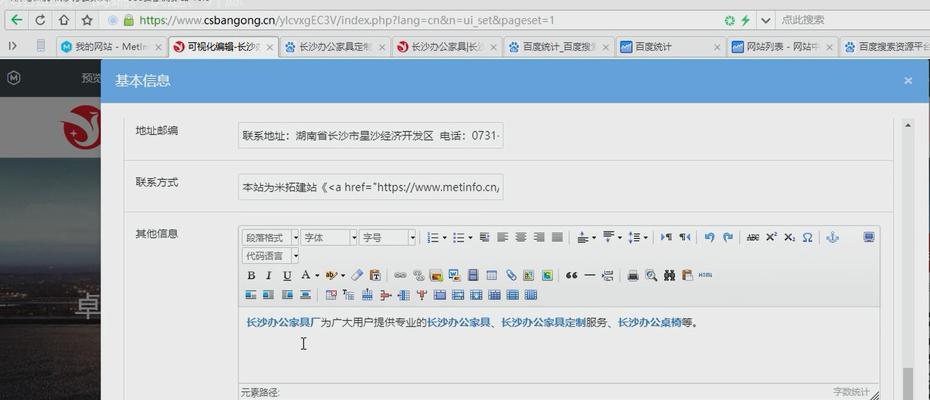Paste as plain text icon

click(375, 275)
